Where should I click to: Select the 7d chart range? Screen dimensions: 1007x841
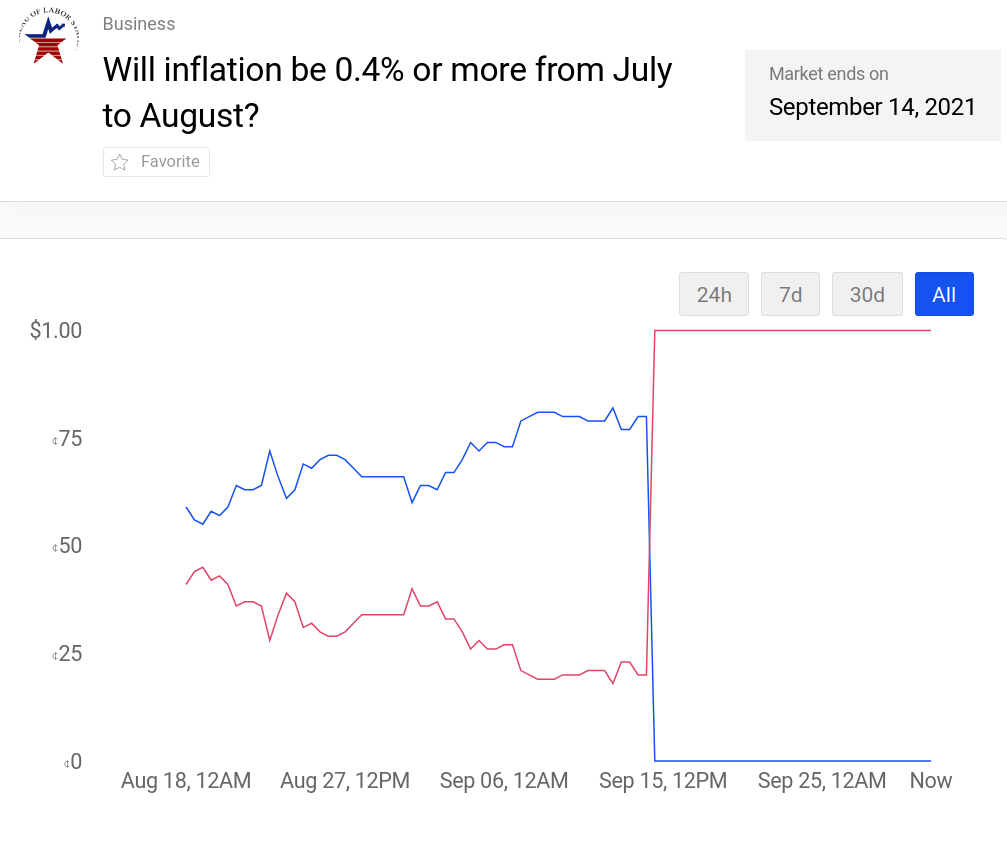(791, 295)
